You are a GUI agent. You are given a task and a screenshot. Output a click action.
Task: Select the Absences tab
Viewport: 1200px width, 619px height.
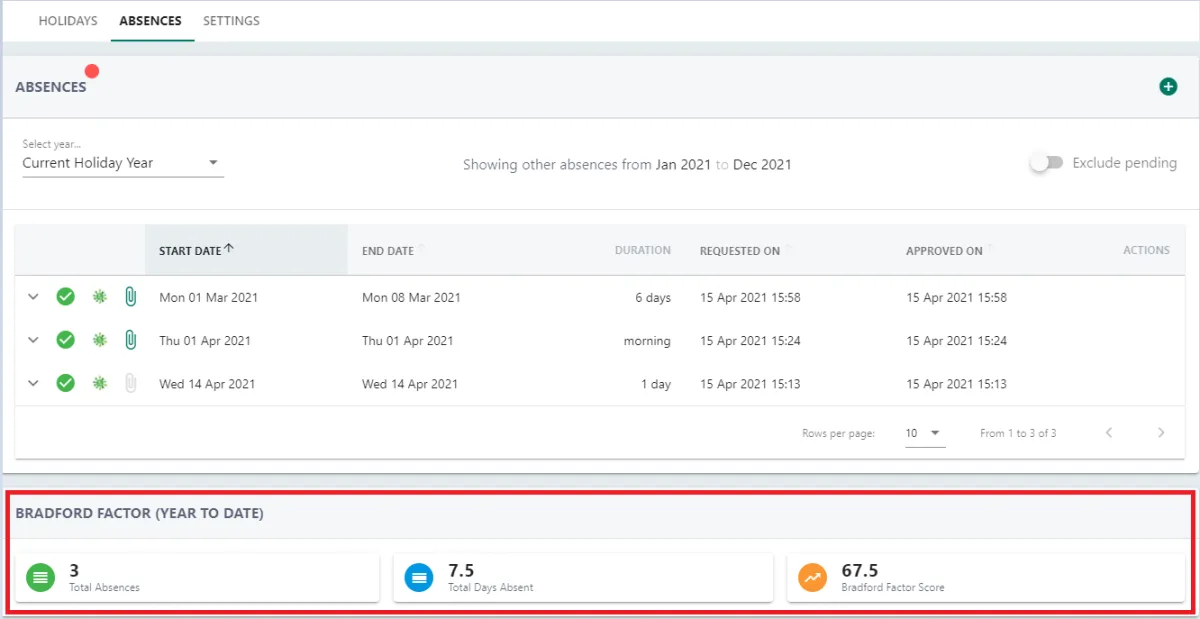[x=150, y=21]
